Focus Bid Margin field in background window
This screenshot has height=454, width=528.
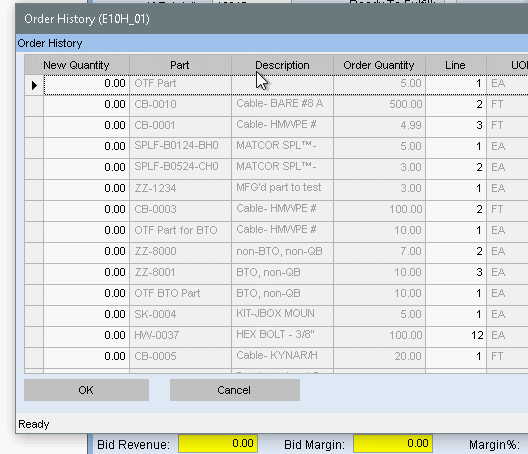coord(393,444)
